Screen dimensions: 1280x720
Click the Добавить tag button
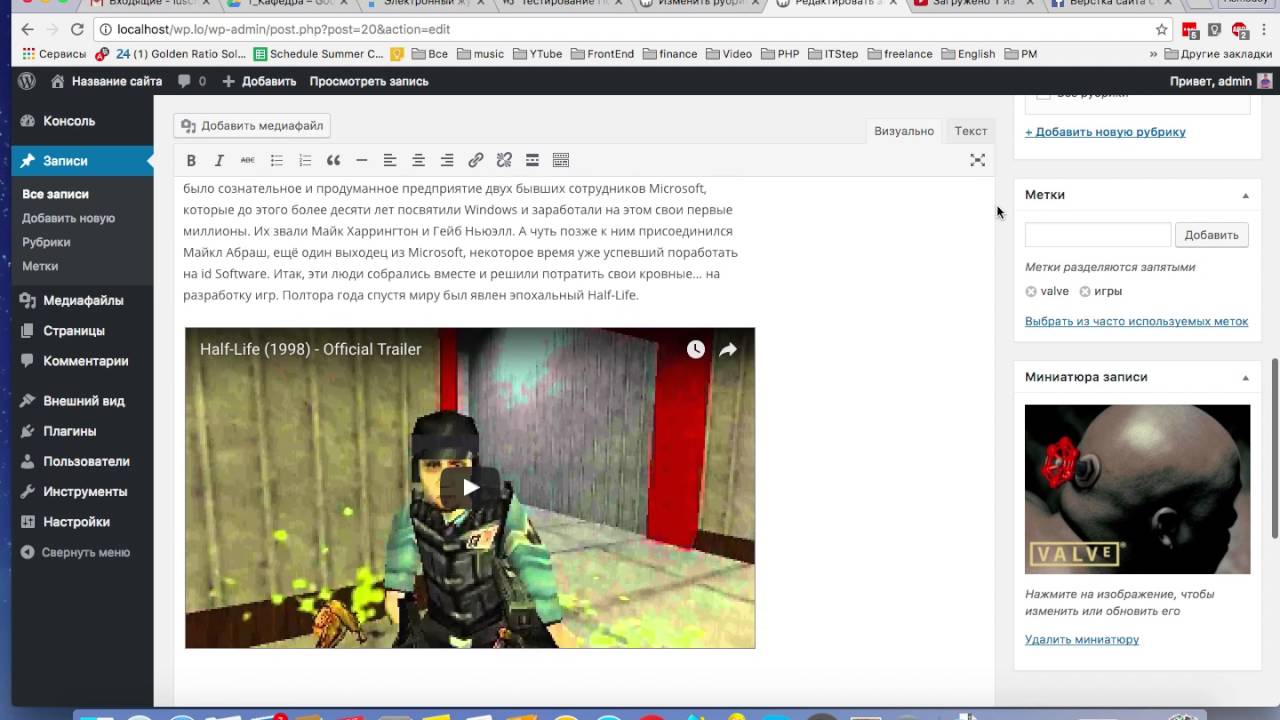(1211, 235)
